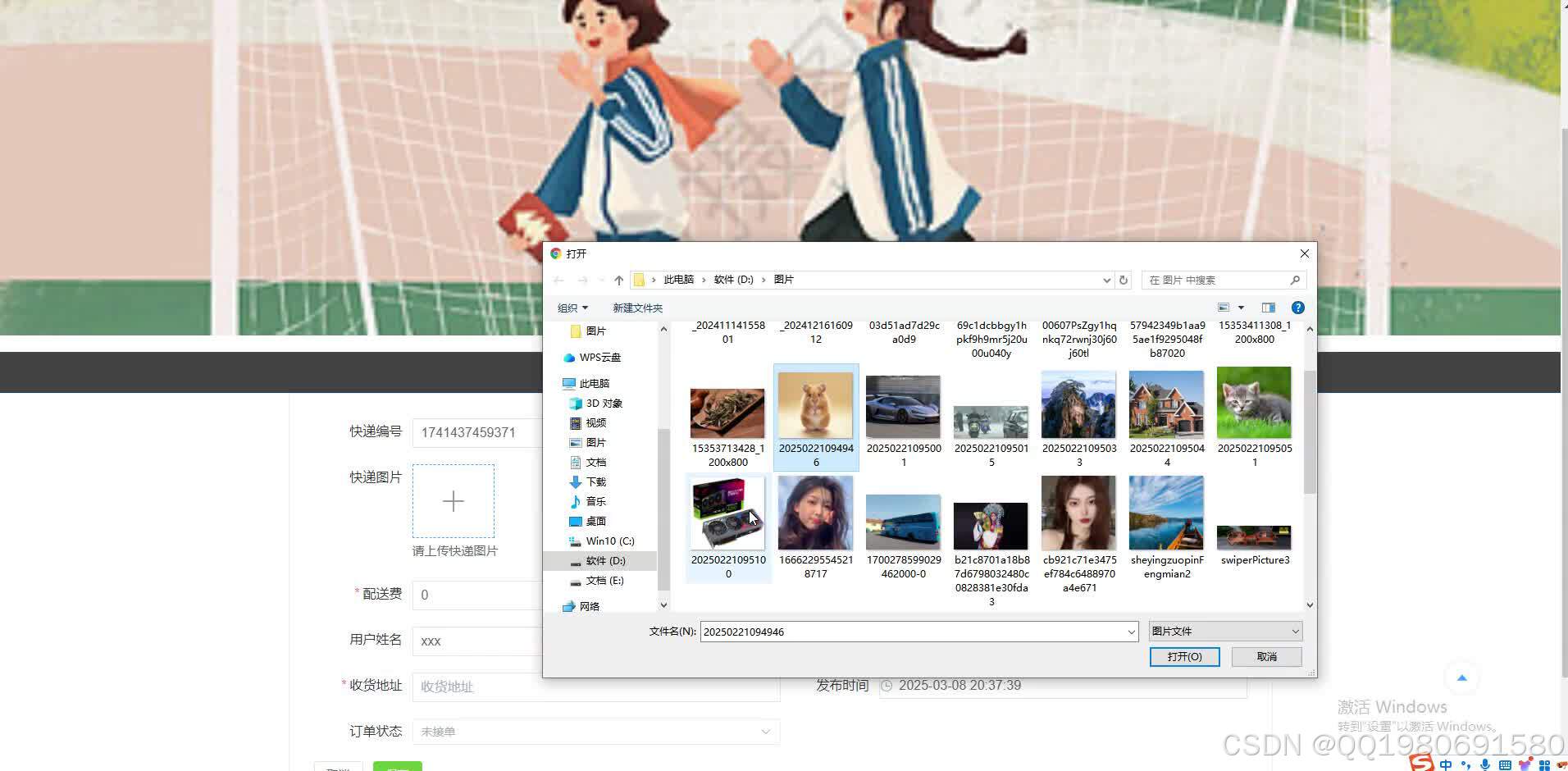The height and width of the screenshot is (771, 1568).
Task: Select the kitten image 20250221095051
Action: pos(1255,417)
